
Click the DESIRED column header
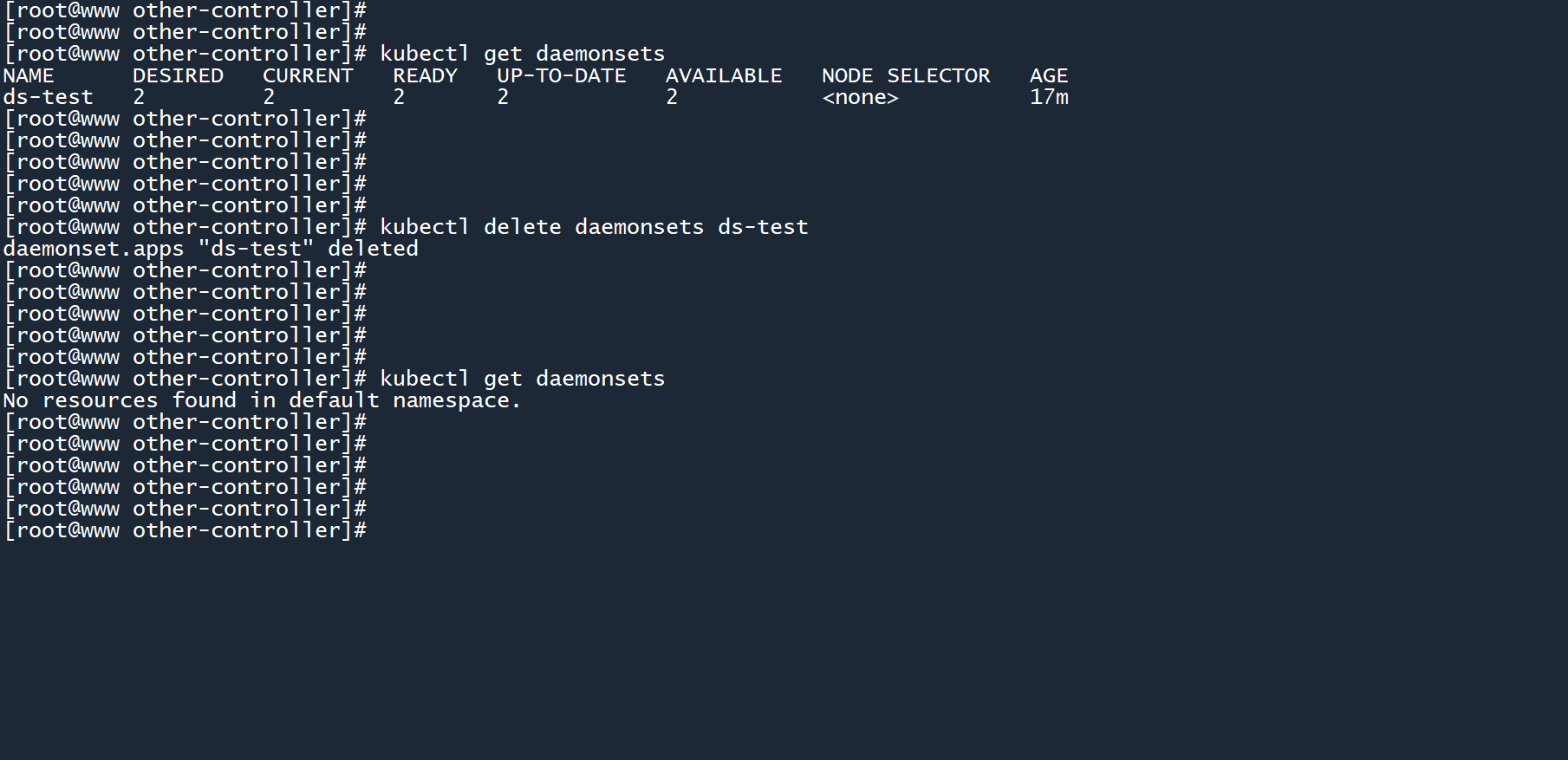178,76
